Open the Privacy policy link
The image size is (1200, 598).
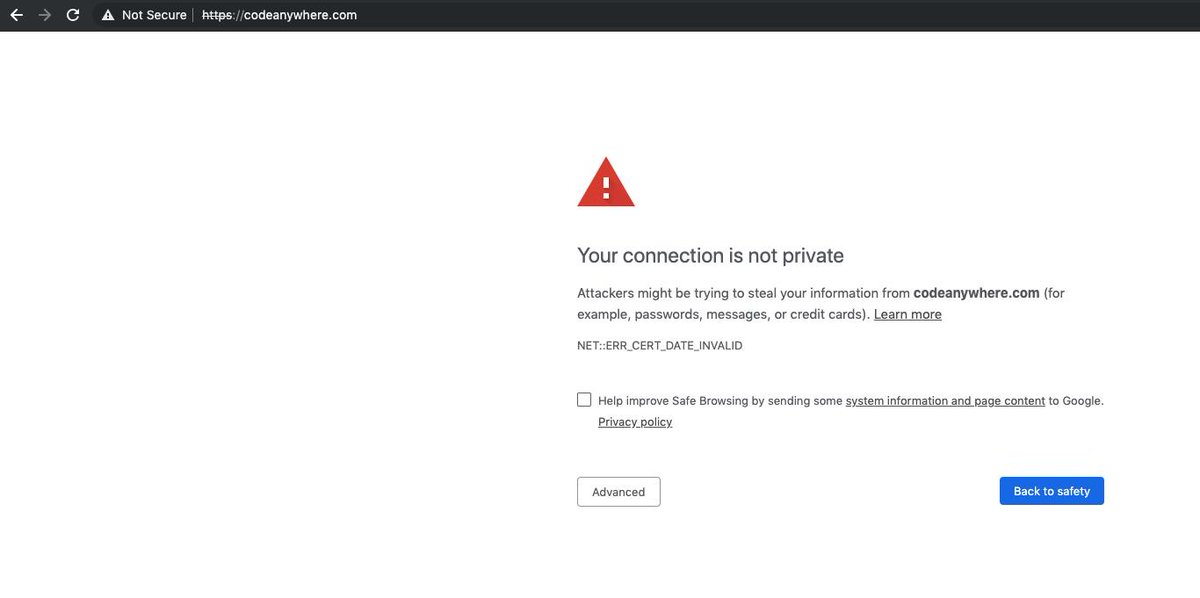(x=635, y=422)
